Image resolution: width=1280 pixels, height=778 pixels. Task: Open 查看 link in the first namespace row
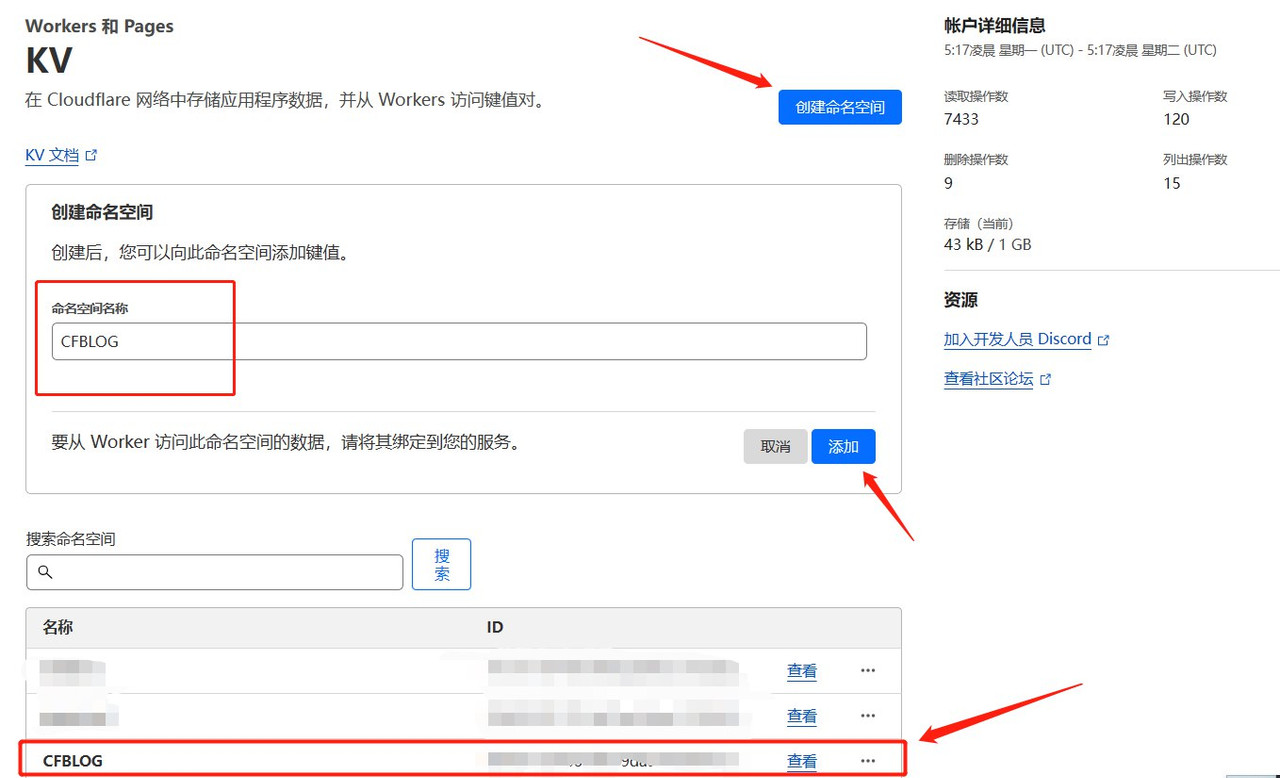802,671
